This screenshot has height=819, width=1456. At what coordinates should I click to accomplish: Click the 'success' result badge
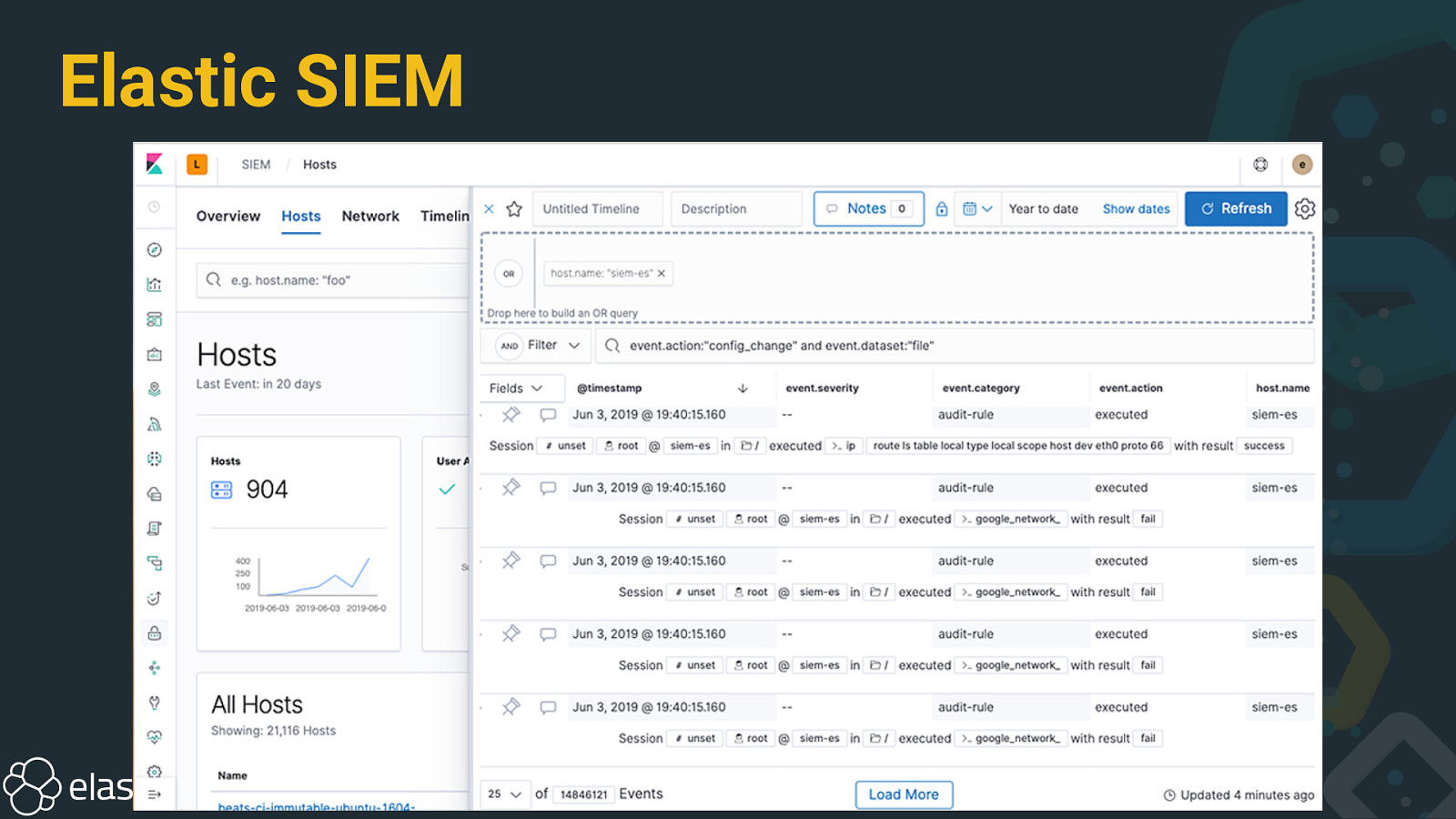click(1264, 446)
